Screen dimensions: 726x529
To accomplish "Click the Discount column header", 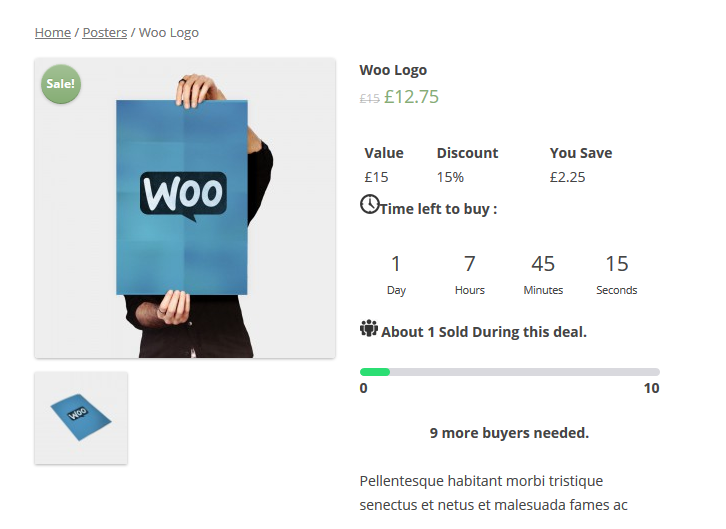I will click(467, 153).
